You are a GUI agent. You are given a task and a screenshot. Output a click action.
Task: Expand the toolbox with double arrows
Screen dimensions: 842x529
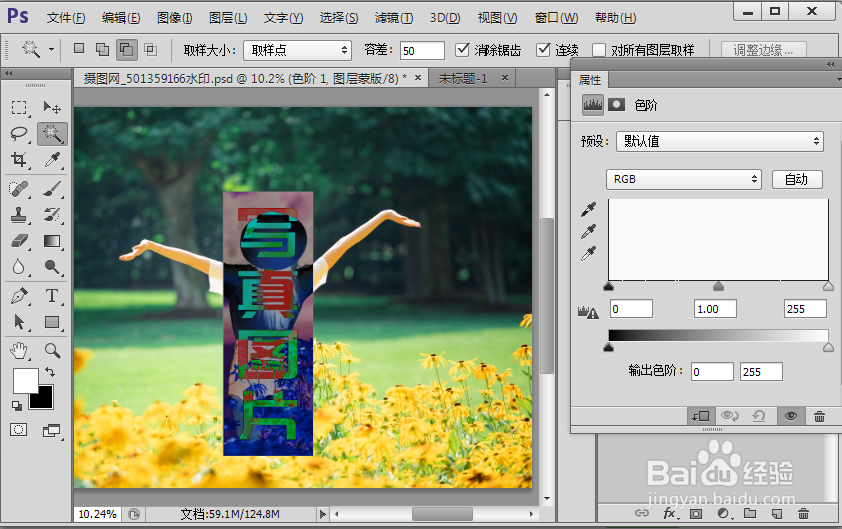click(9, 73)
